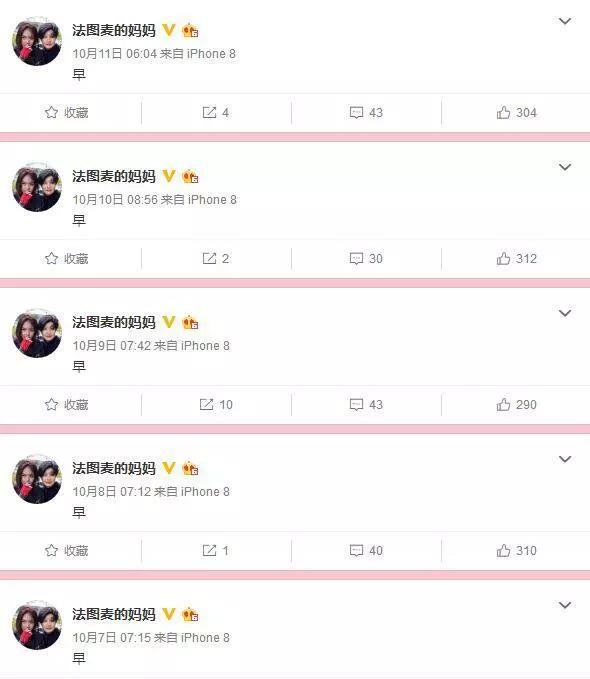Open comments on the October 8 post
The height and width of the screenshot is (679, 590).
click(x=366, y=550)
